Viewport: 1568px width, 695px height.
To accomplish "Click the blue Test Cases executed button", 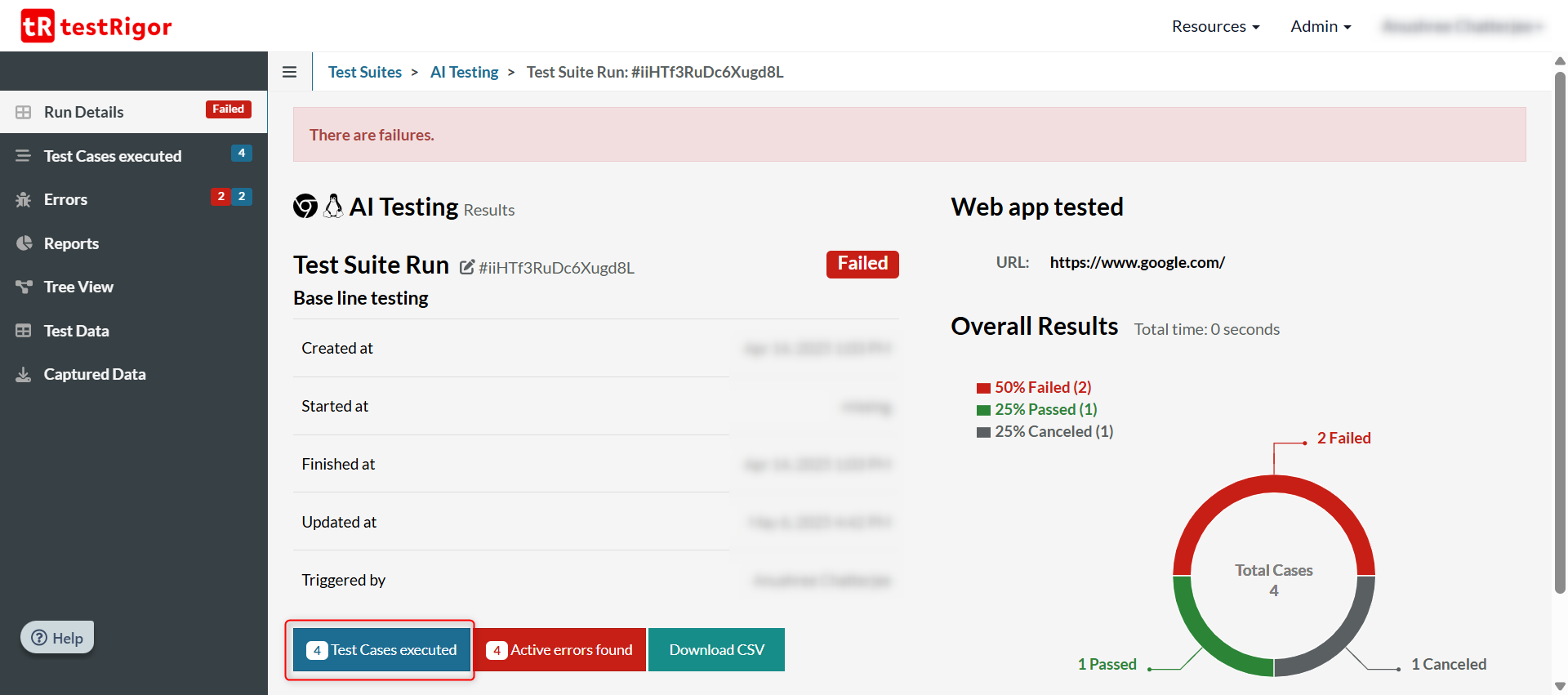I will click(381, 650).
